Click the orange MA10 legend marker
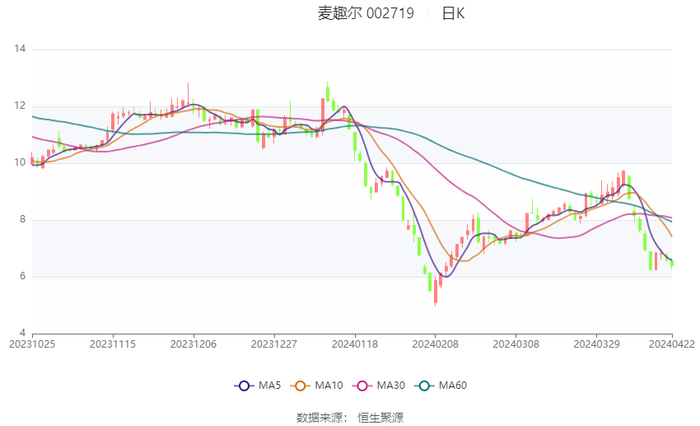Image resolution: width=700 pixels, height=426 pixels. (x=300, y=385)
